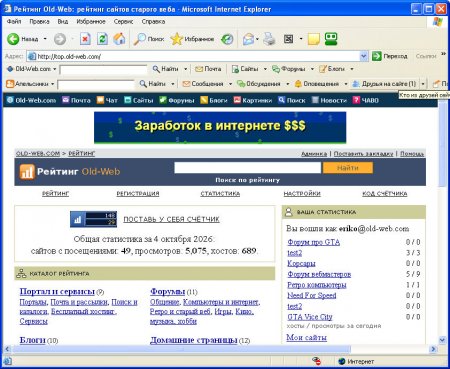Click Найти on Old-Web toolbar
The height and width of the screenshot is (369, 450).
166,69
